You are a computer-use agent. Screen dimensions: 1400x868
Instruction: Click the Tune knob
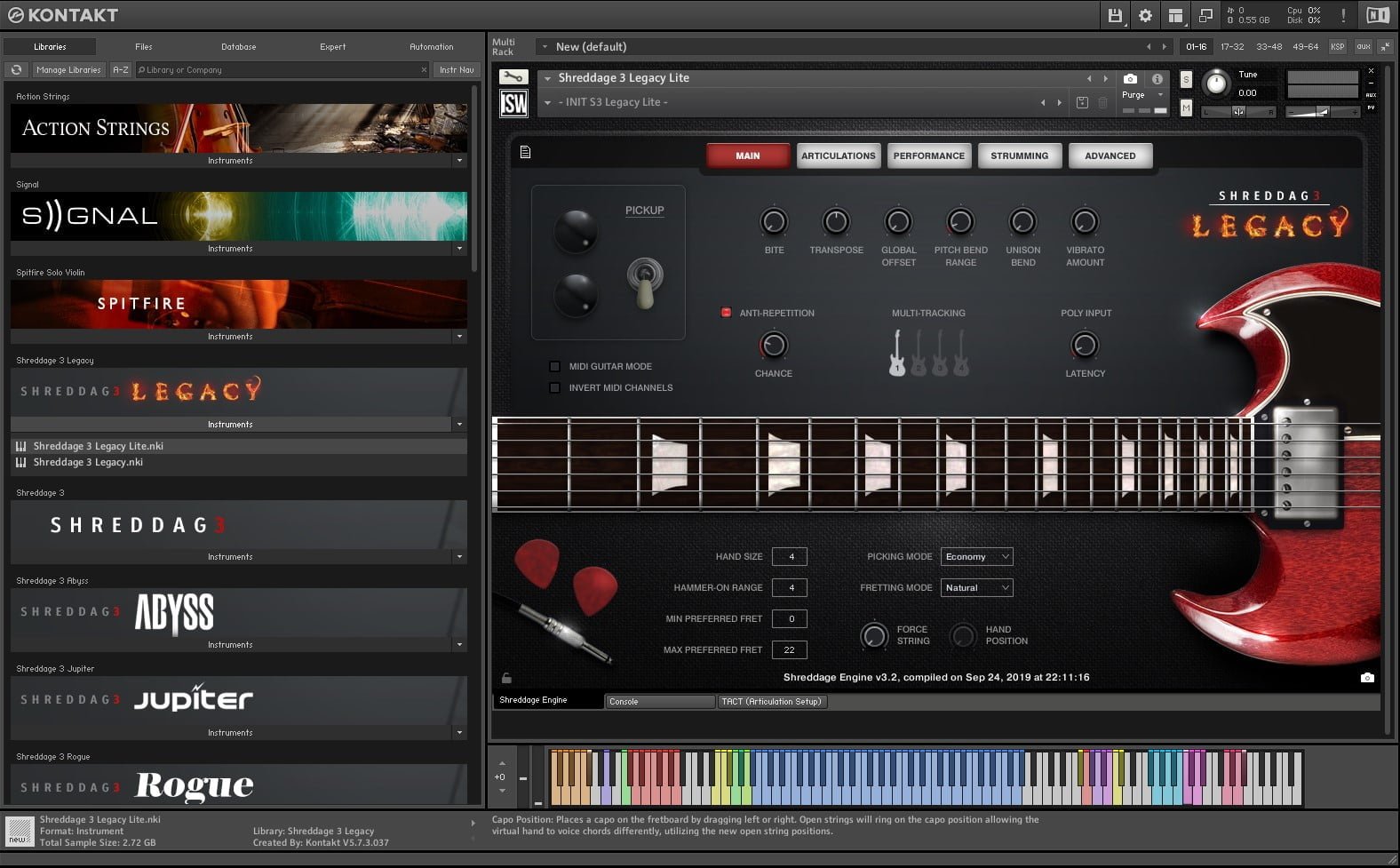coord(1215,84)
